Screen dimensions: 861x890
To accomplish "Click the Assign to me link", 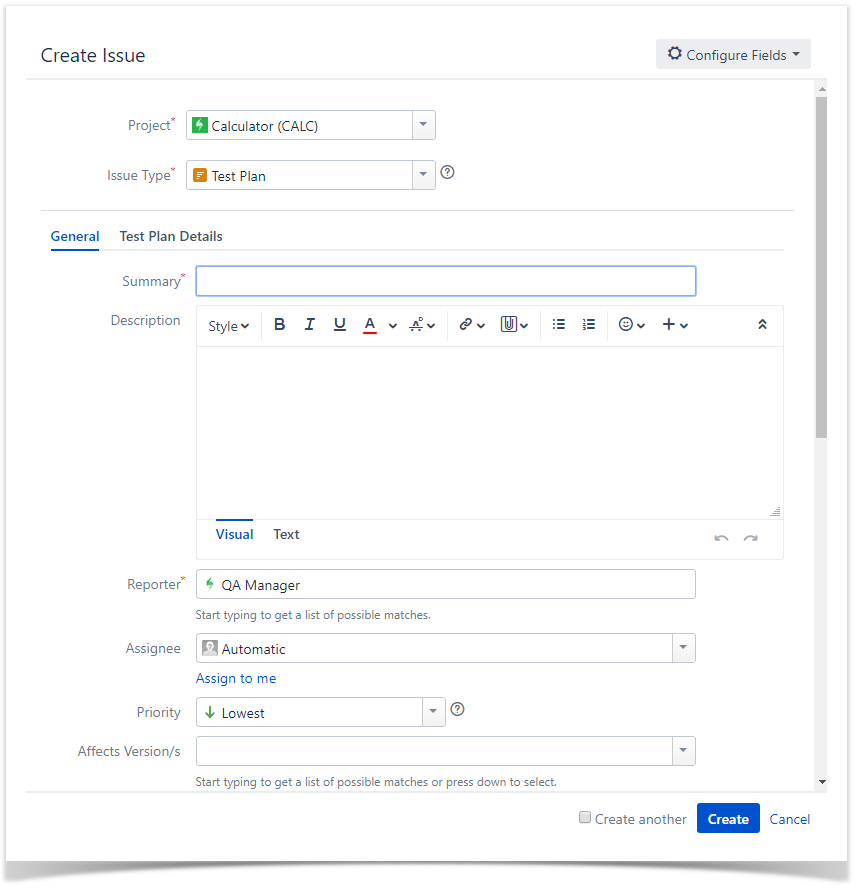I will tap(236, 678).
